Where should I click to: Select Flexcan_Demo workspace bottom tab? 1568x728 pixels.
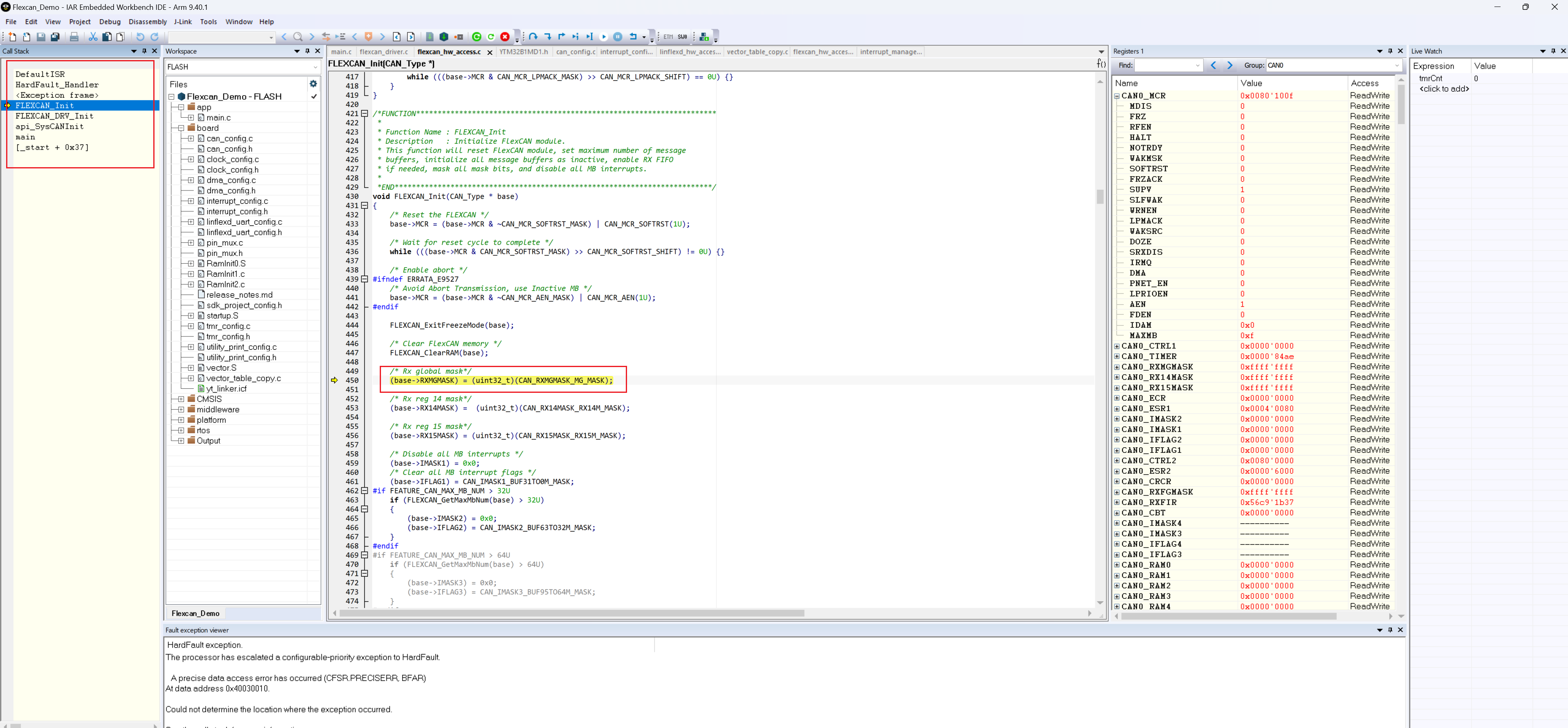click(x=195, y=614)
